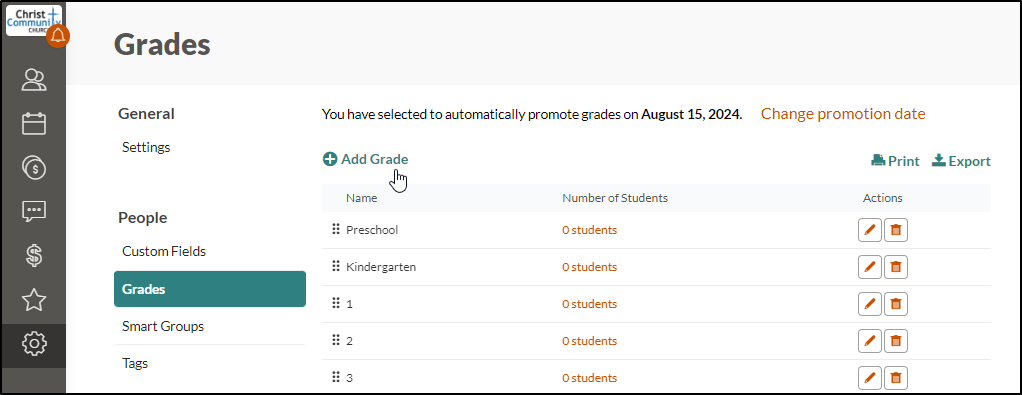Viewport: 1022px width, 395px height.
Task: Grab the drag handle beside Preschool
Action: 336,229
